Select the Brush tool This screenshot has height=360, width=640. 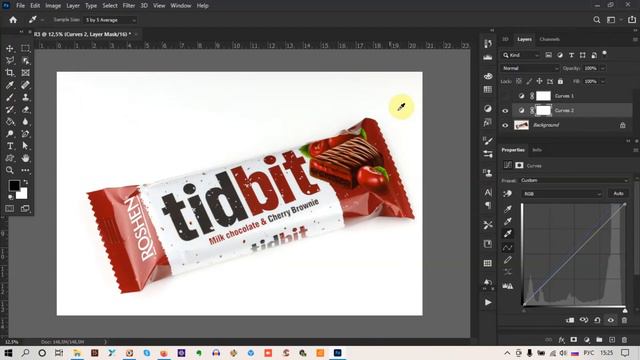10,98
